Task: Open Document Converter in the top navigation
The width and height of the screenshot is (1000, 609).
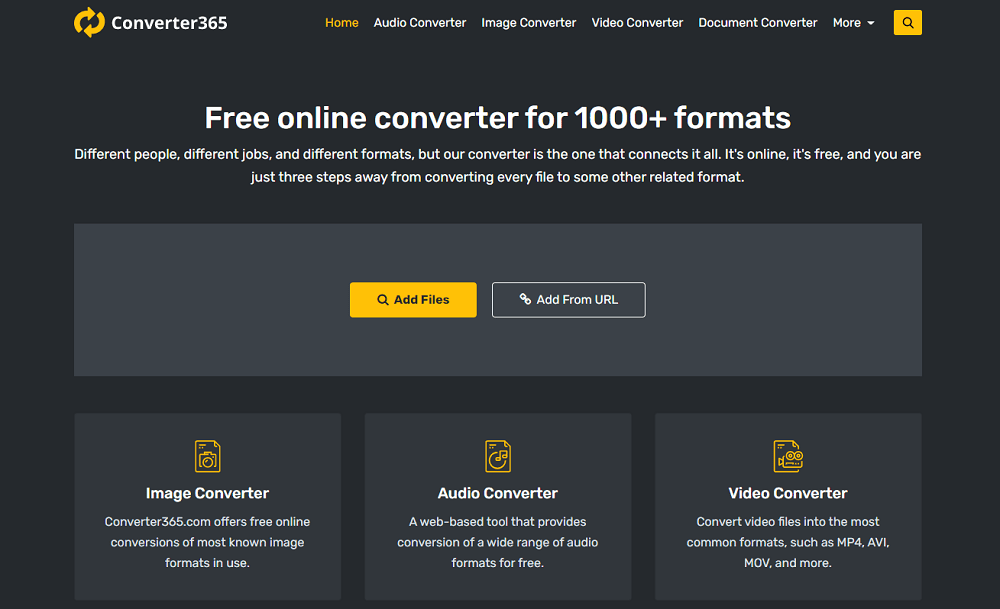Action: coord(758,23)
